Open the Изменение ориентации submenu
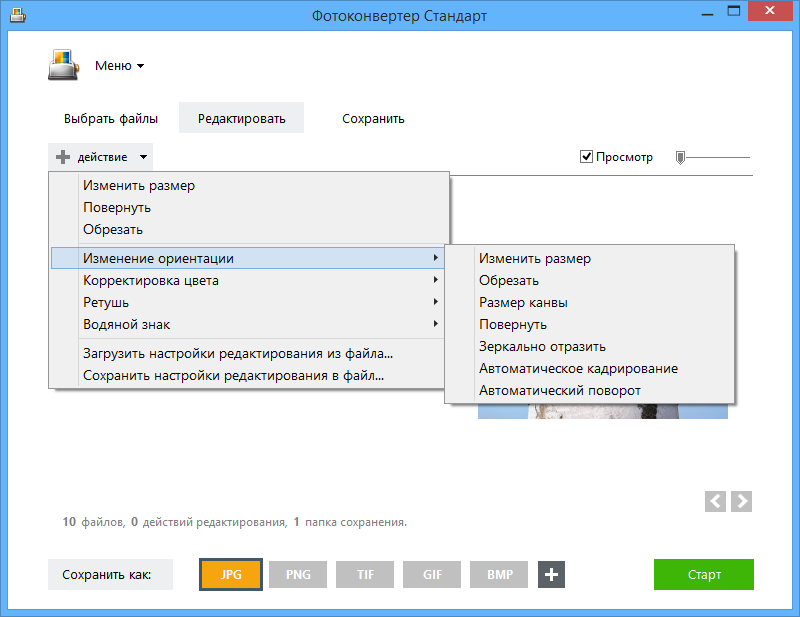This screenshot has width=800, height=617. (248, 258)
